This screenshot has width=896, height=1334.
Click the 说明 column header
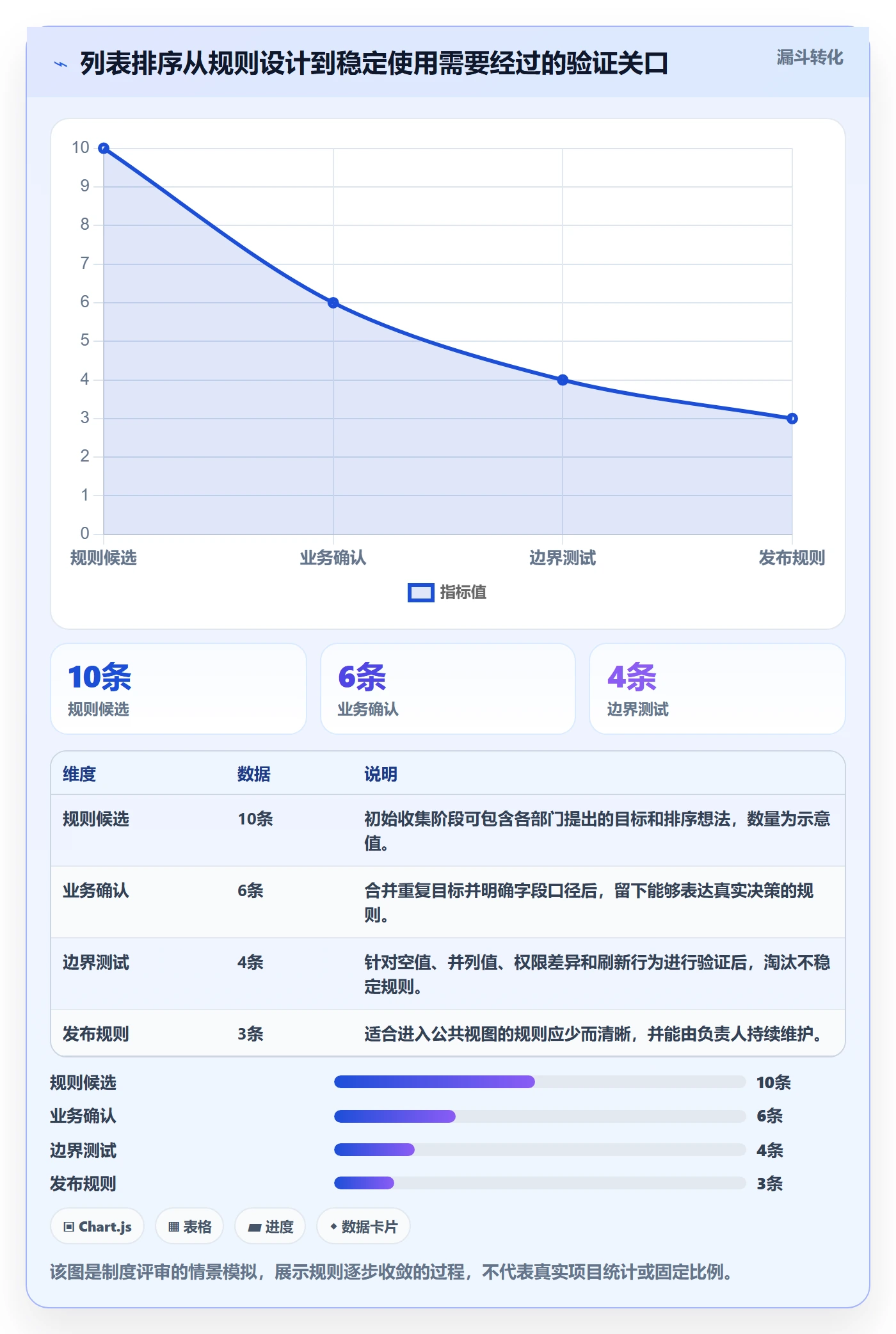point(381,775)
